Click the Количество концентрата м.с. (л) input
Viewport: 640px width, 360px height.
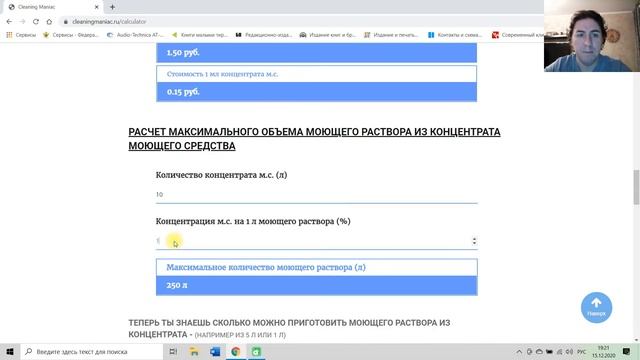click(316, 195)
